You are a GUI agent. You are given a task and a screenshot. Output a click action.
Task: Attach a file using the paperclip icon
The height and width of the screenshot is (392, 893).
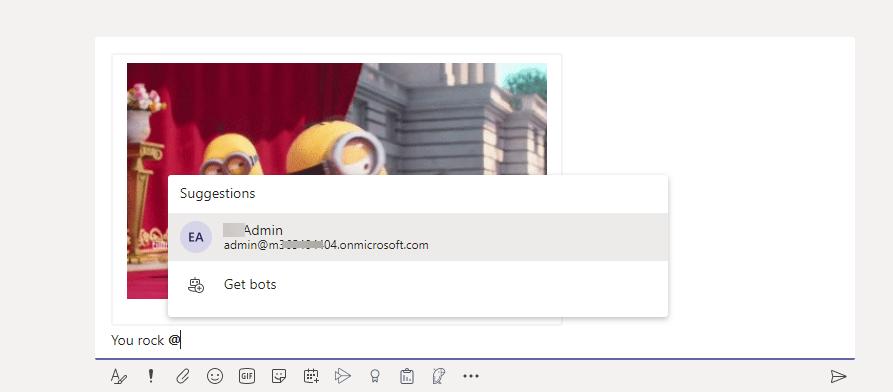[182, 376]
